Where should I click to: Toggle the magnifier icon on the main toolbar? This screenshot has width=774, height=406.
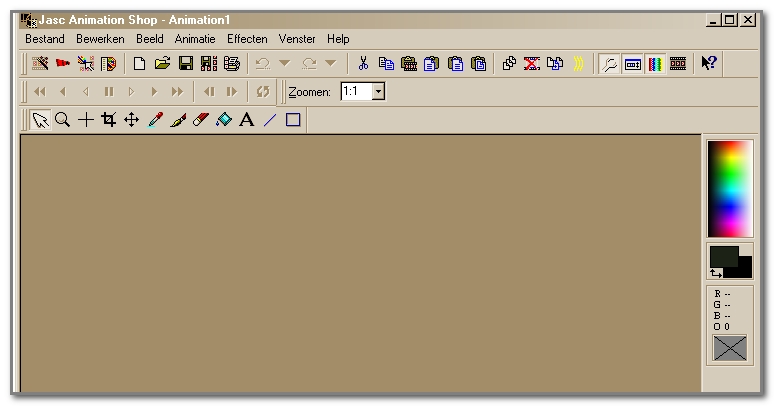(x=610, y=64)
